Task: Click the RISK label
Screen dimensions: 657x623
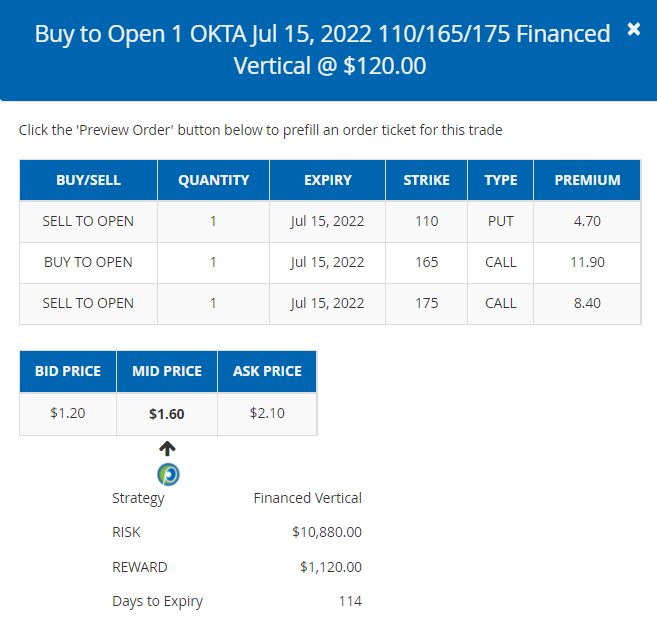Action: click(x=126, y=532)
